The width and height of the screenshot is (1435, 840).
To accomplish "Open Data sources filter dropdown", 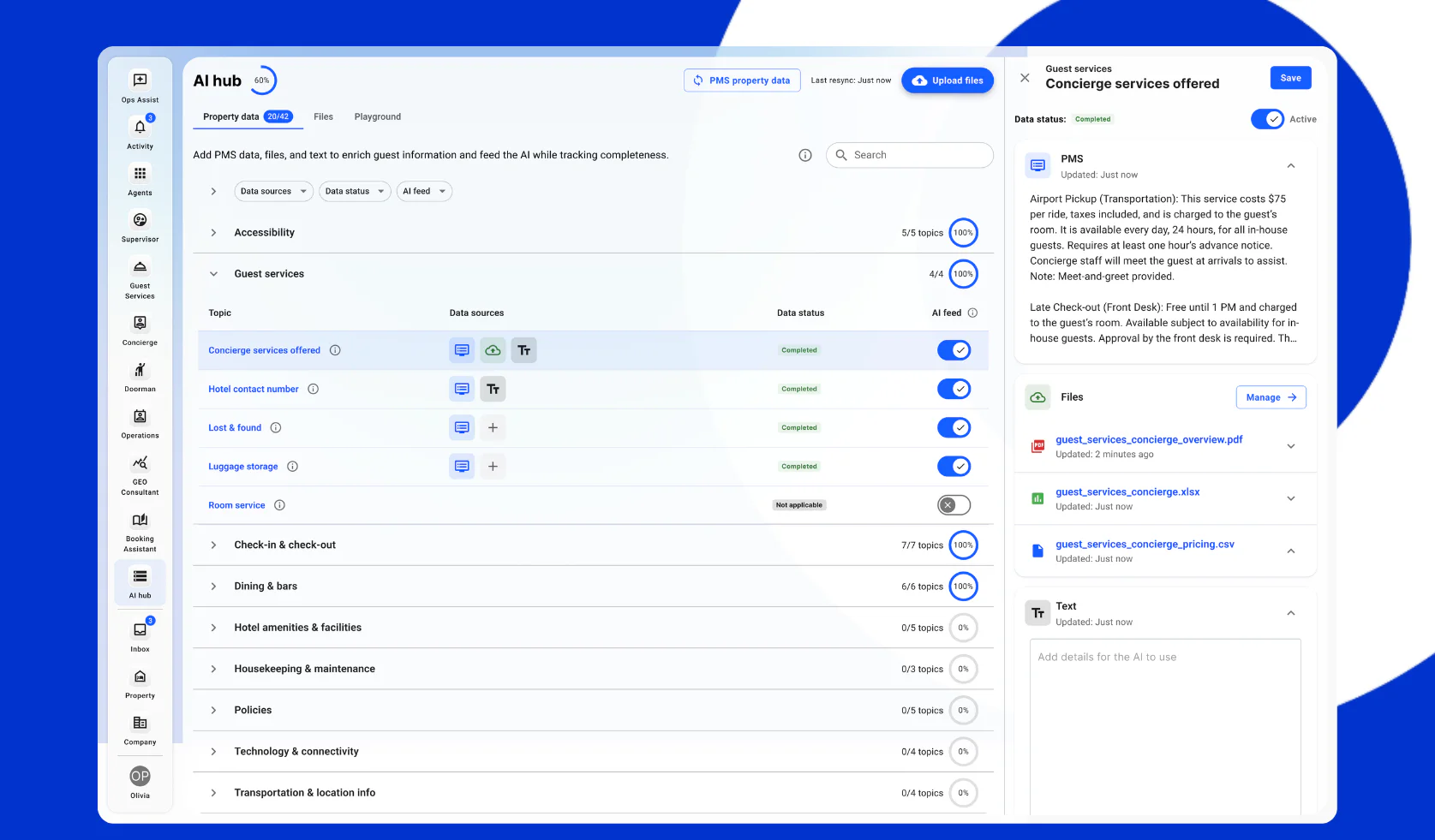I will (273, 191).
